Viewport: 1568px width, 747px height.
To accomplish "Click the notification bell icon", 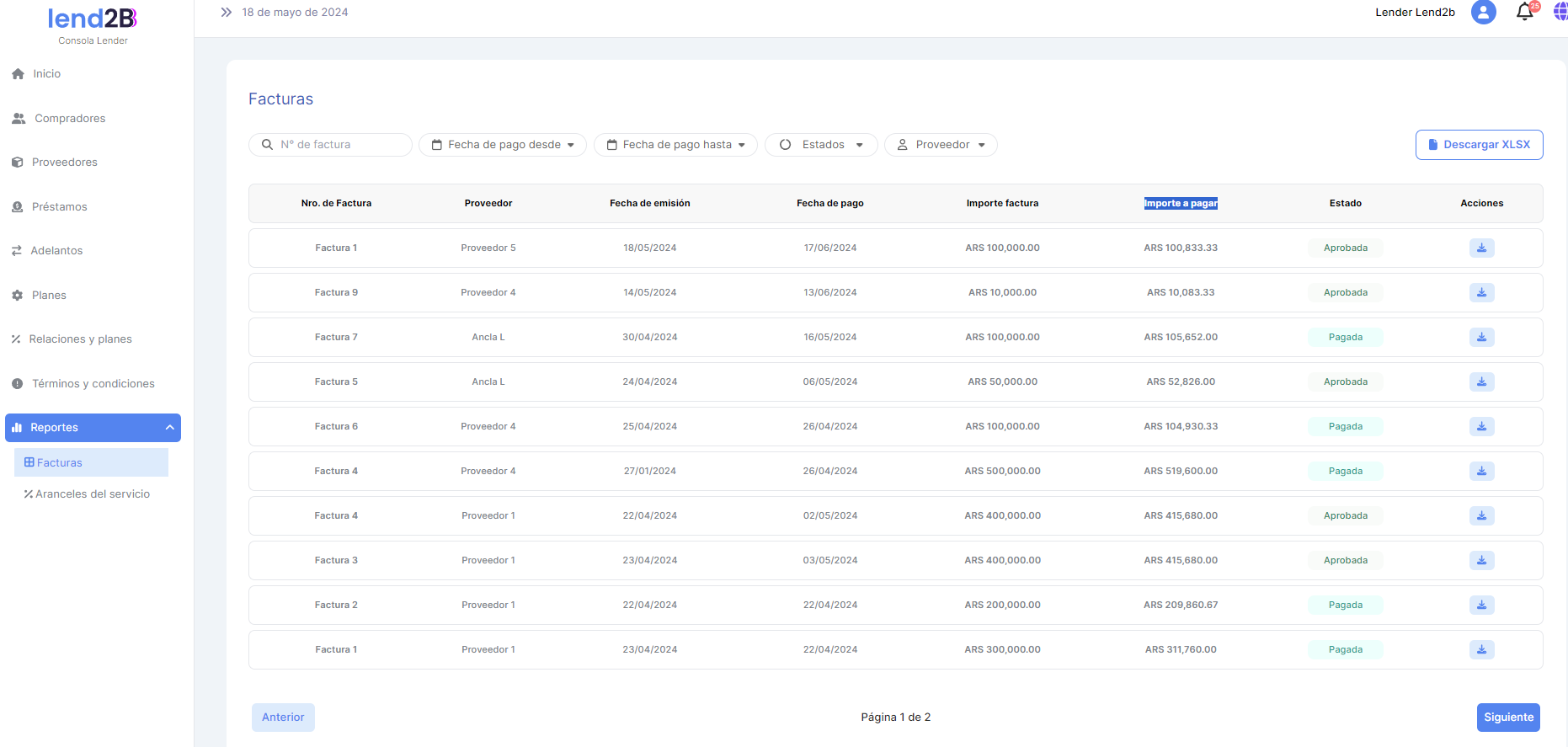I will pos(1524,13).
